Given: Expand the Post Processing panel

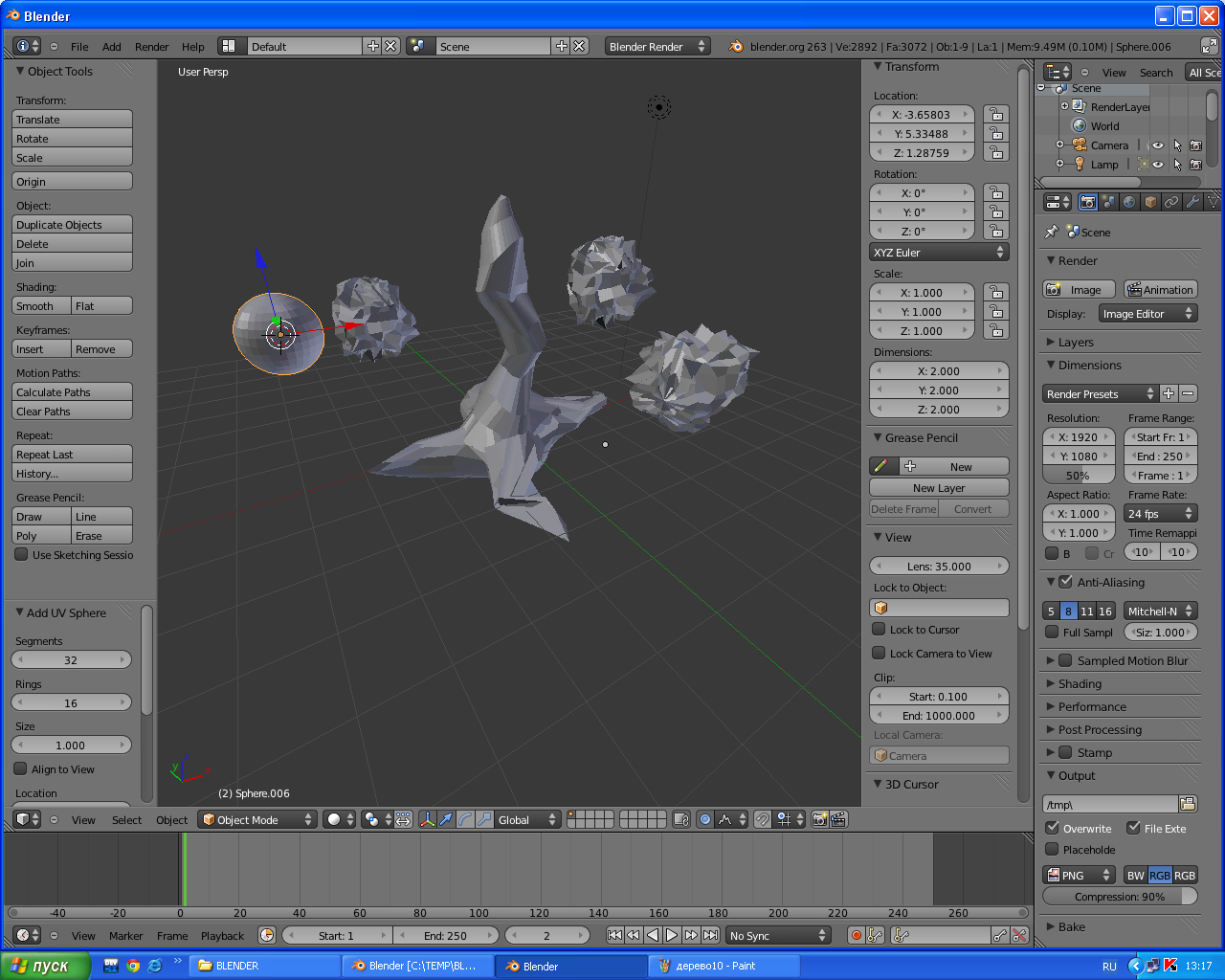Looking at the screenshot, I should coord(1100,729).
